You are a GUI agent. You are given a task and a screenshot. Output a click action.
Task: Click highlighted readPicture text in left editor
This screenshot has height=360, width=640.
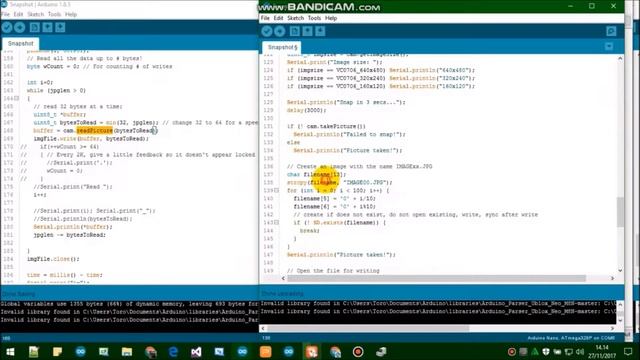pyautogui.click(x=95, y=131)
